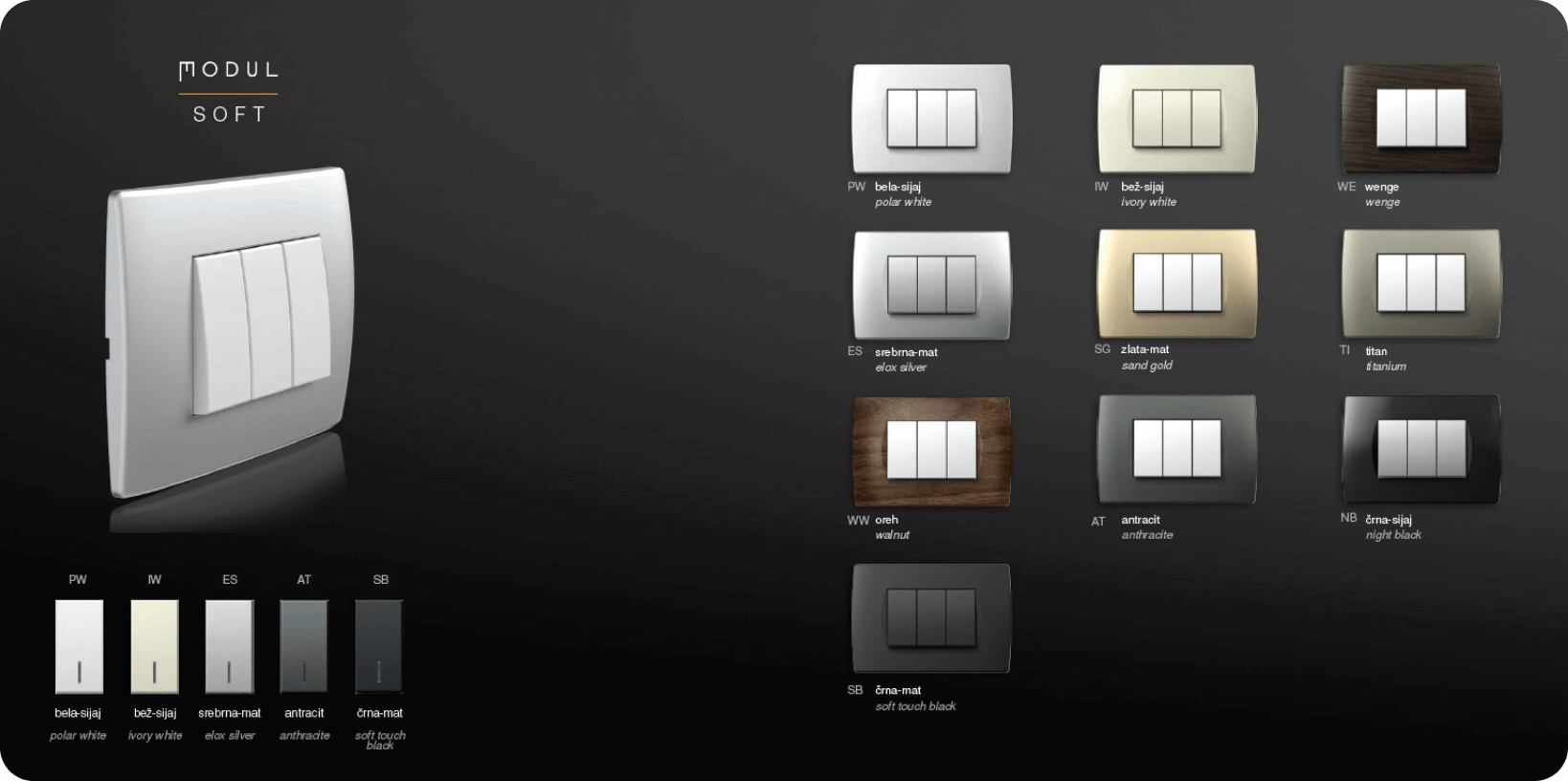Click the 'SB' code above the black key swatch

click(380, 579)
